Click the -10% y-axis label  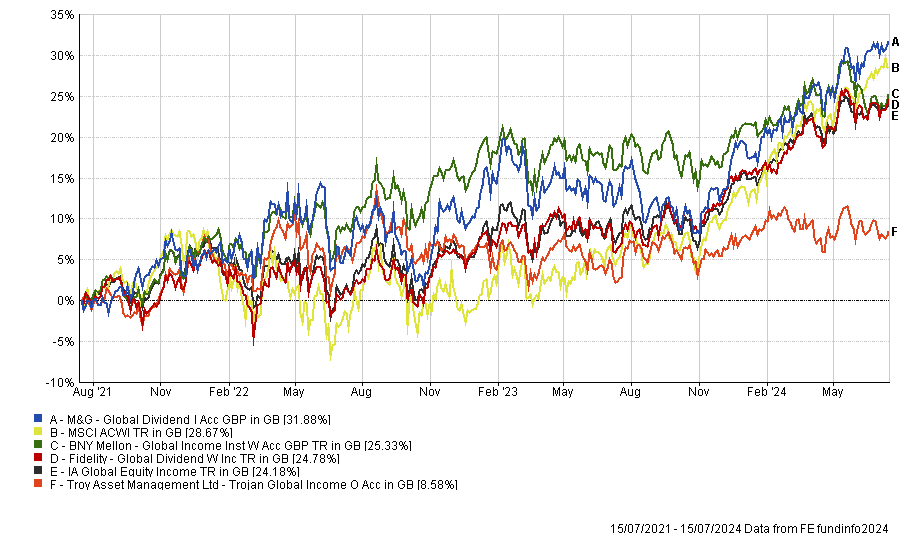[x=58, y=382]
